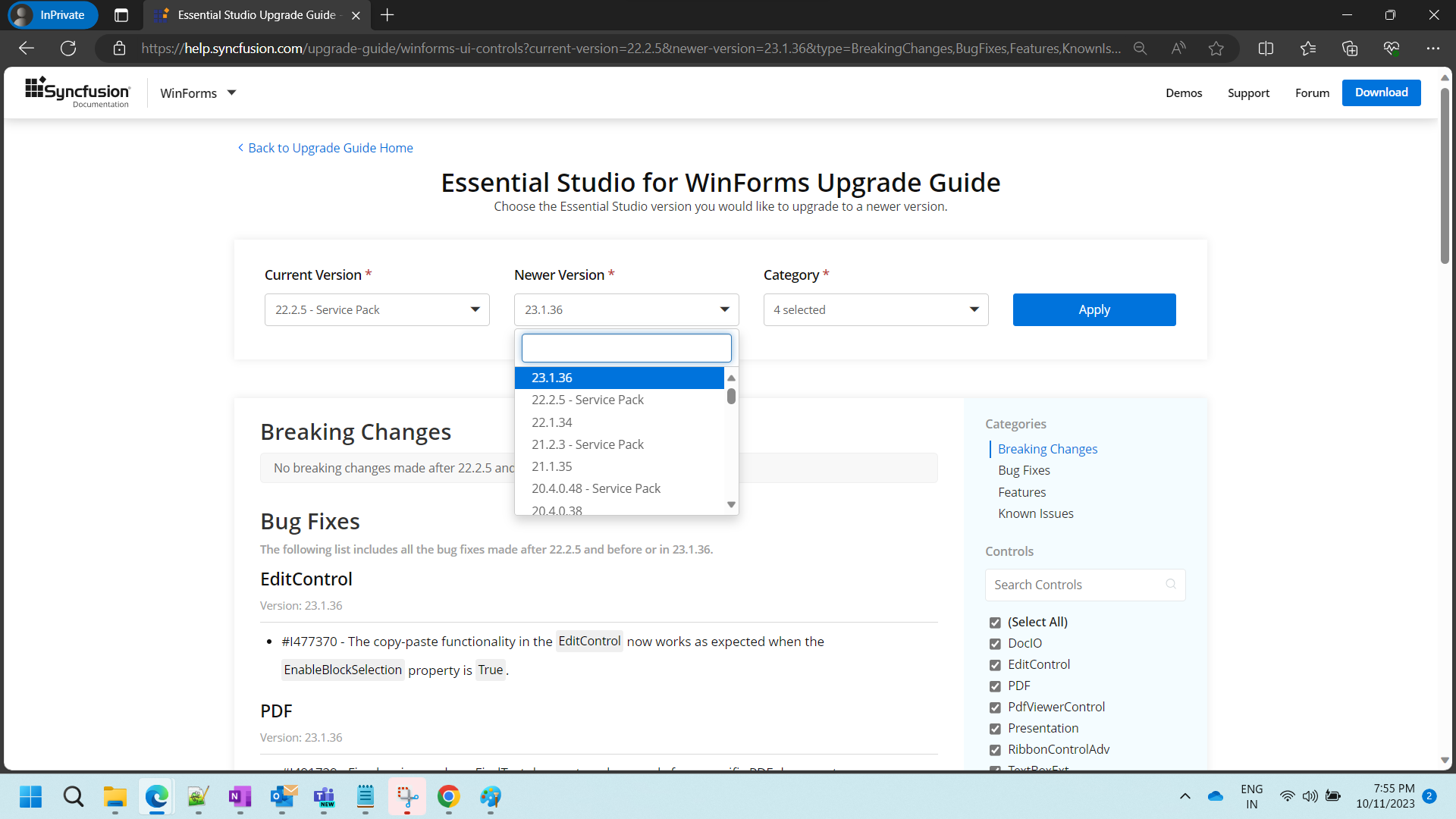Uncheck the DocIO control checkbox

995,644
